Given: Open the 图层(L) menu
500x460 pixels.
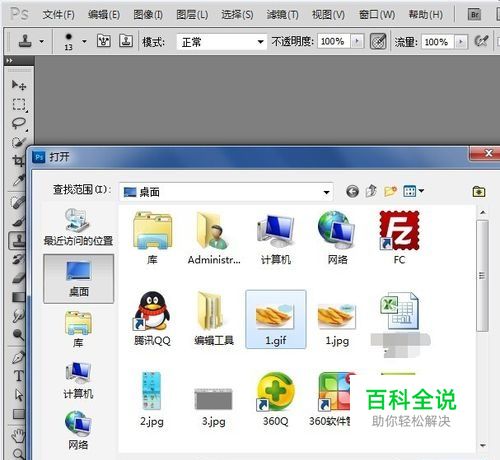Looking at the screenshot, I should click(x=192, y=14).
